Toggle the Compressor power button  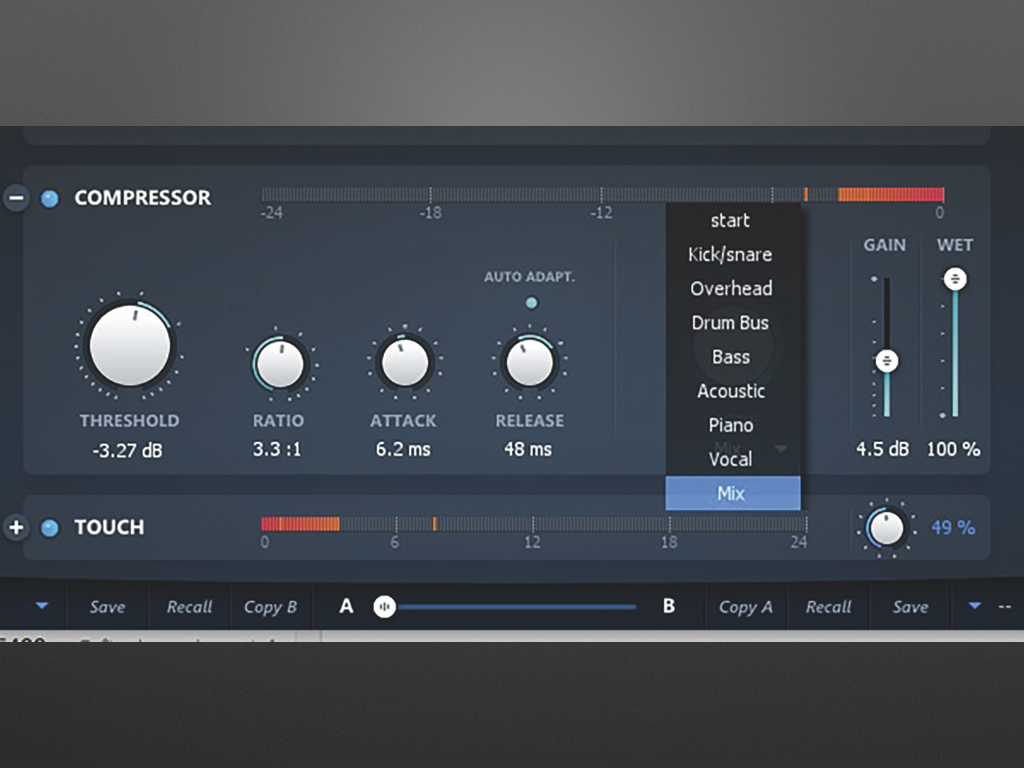click(49, 198)
